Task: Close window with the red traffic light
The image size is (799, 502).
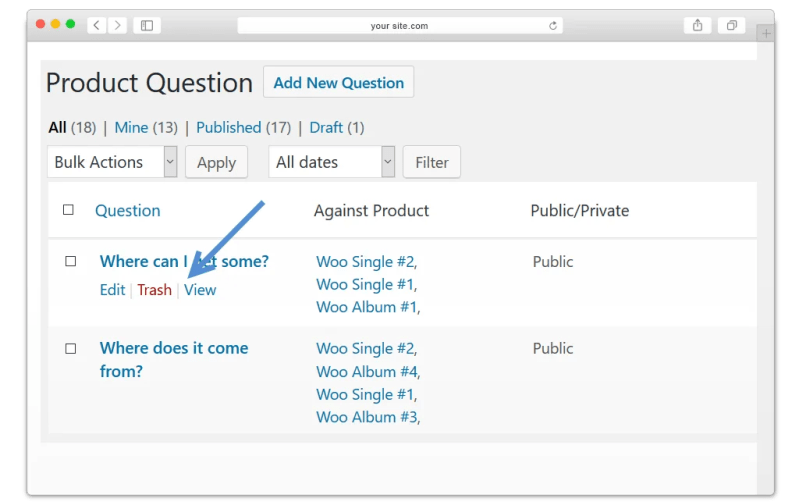Action: coord(40,23)
